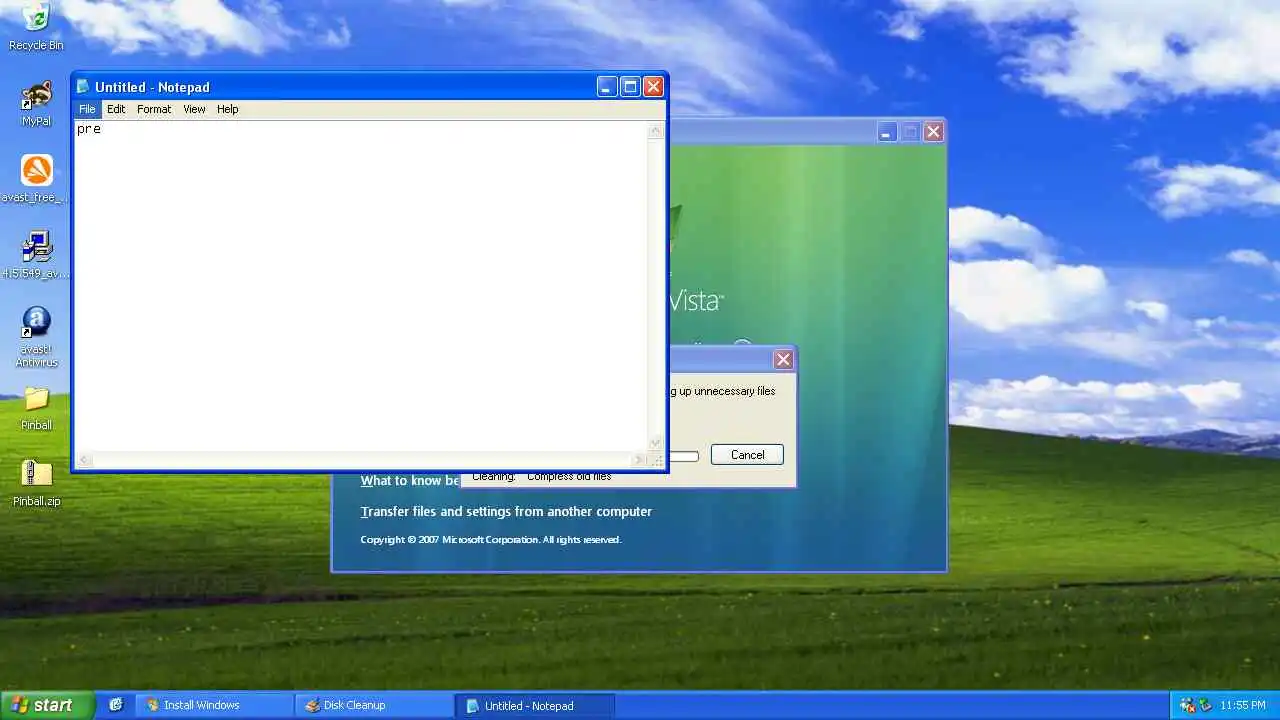This screenshot has width=1280, height=720.
Task: Open the Edit menu in Notepad
Action: 116,109
